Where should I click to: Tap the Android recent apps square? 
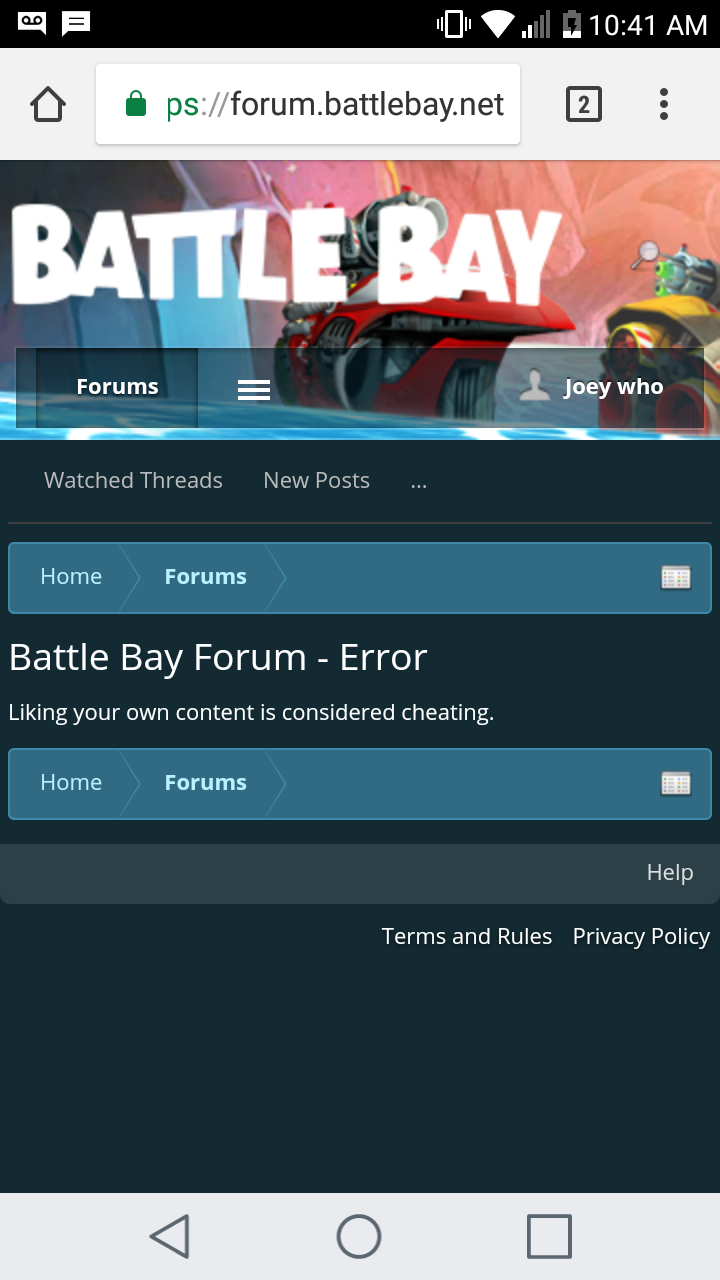click(x=549, y=1236)
